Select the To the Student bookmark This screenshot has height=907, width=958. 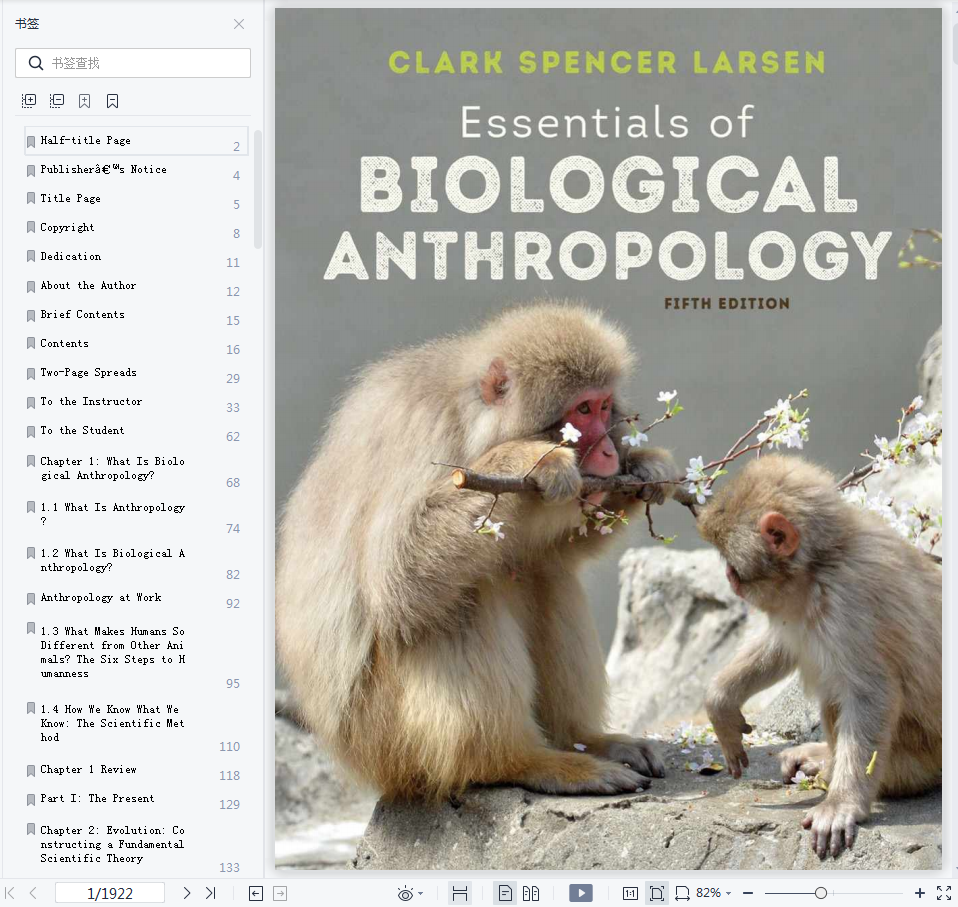pos(136,431)
